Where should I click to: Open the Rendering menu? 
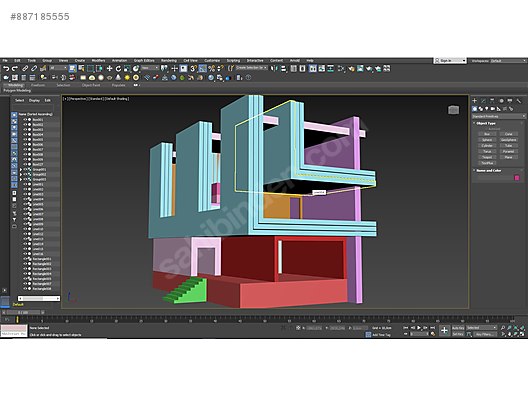point(169,61)
